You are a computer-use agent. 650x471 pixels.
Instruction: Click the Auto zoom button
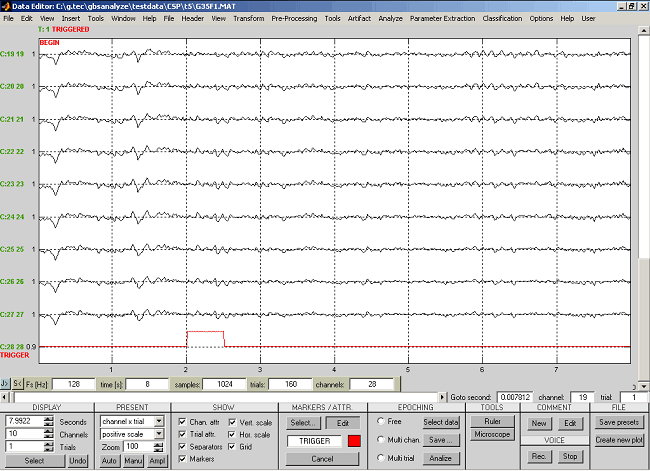(110, 459)
